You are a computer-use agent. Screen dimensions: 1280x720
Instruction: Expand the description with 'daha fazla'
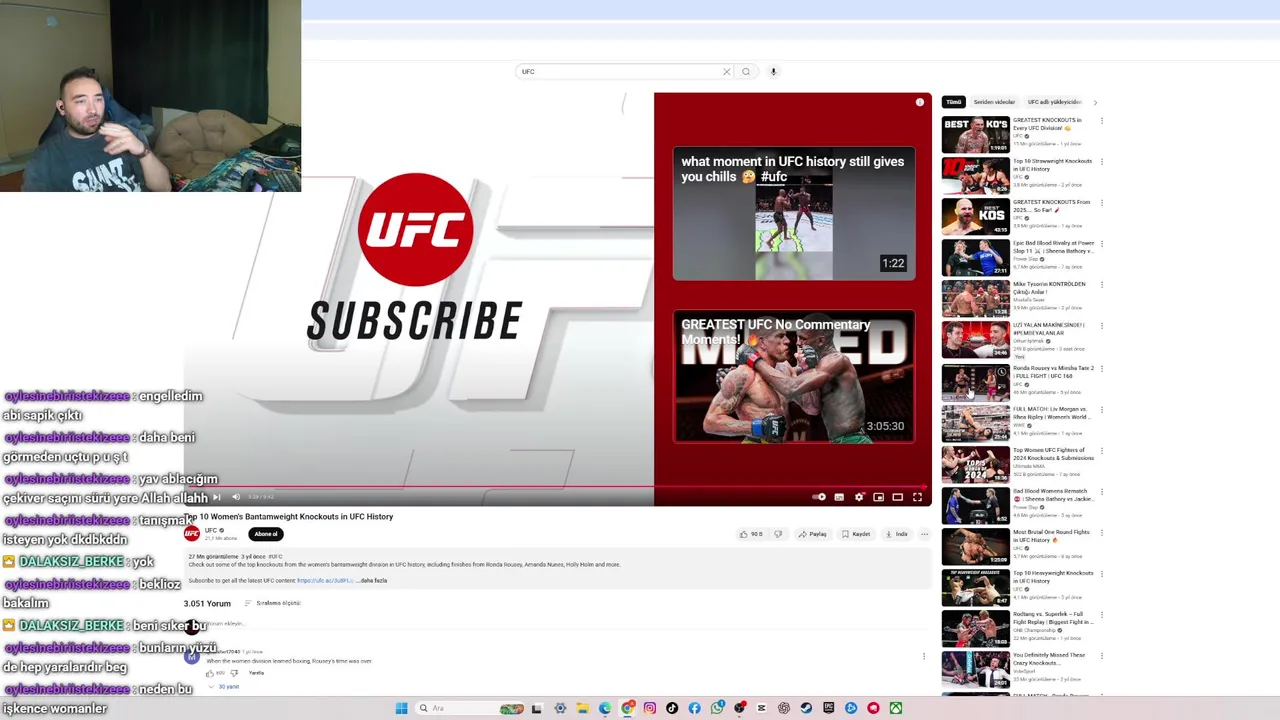point(373,580)
